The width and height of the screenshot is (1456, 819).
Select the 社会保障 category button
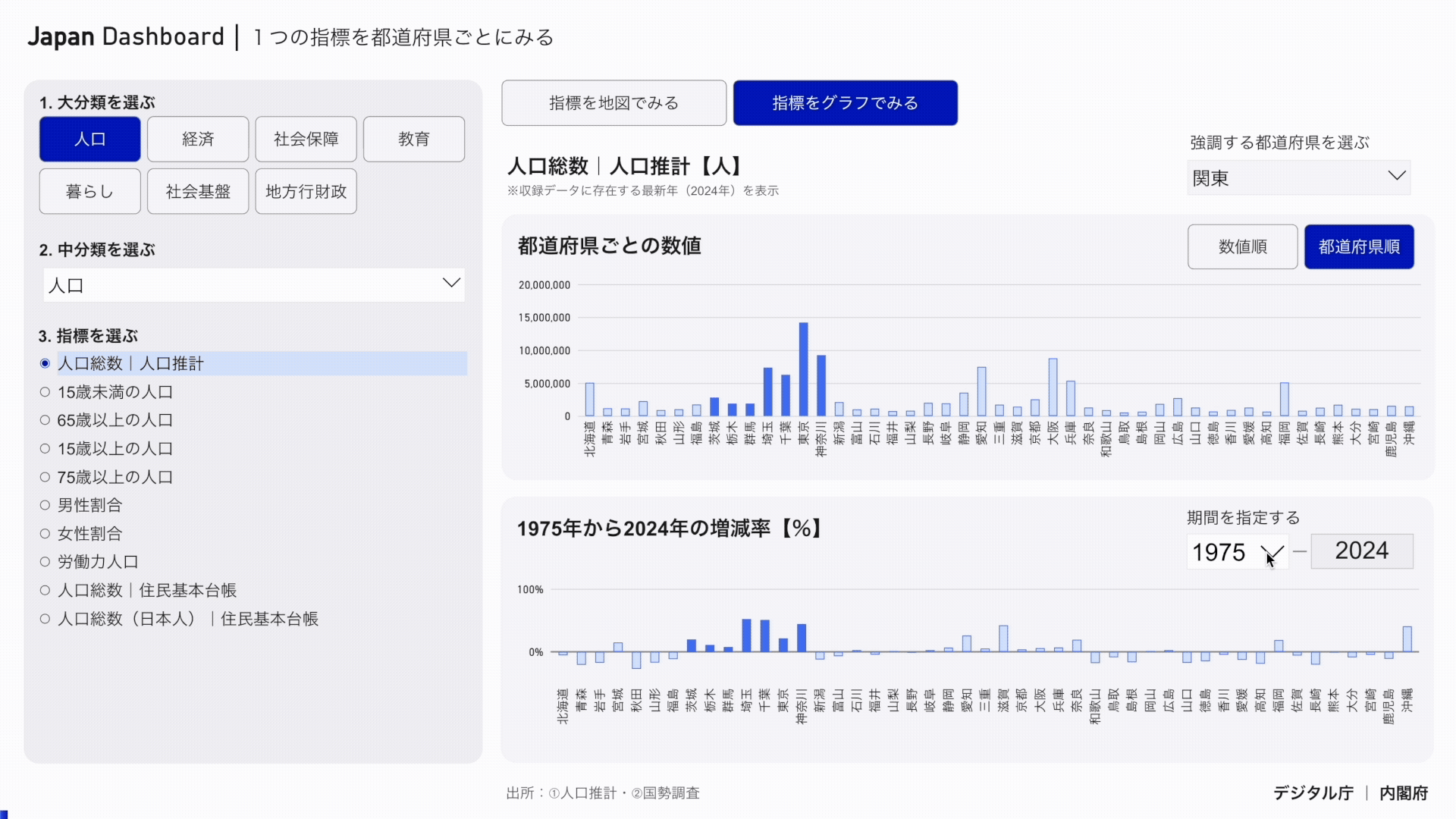[306, 139]
